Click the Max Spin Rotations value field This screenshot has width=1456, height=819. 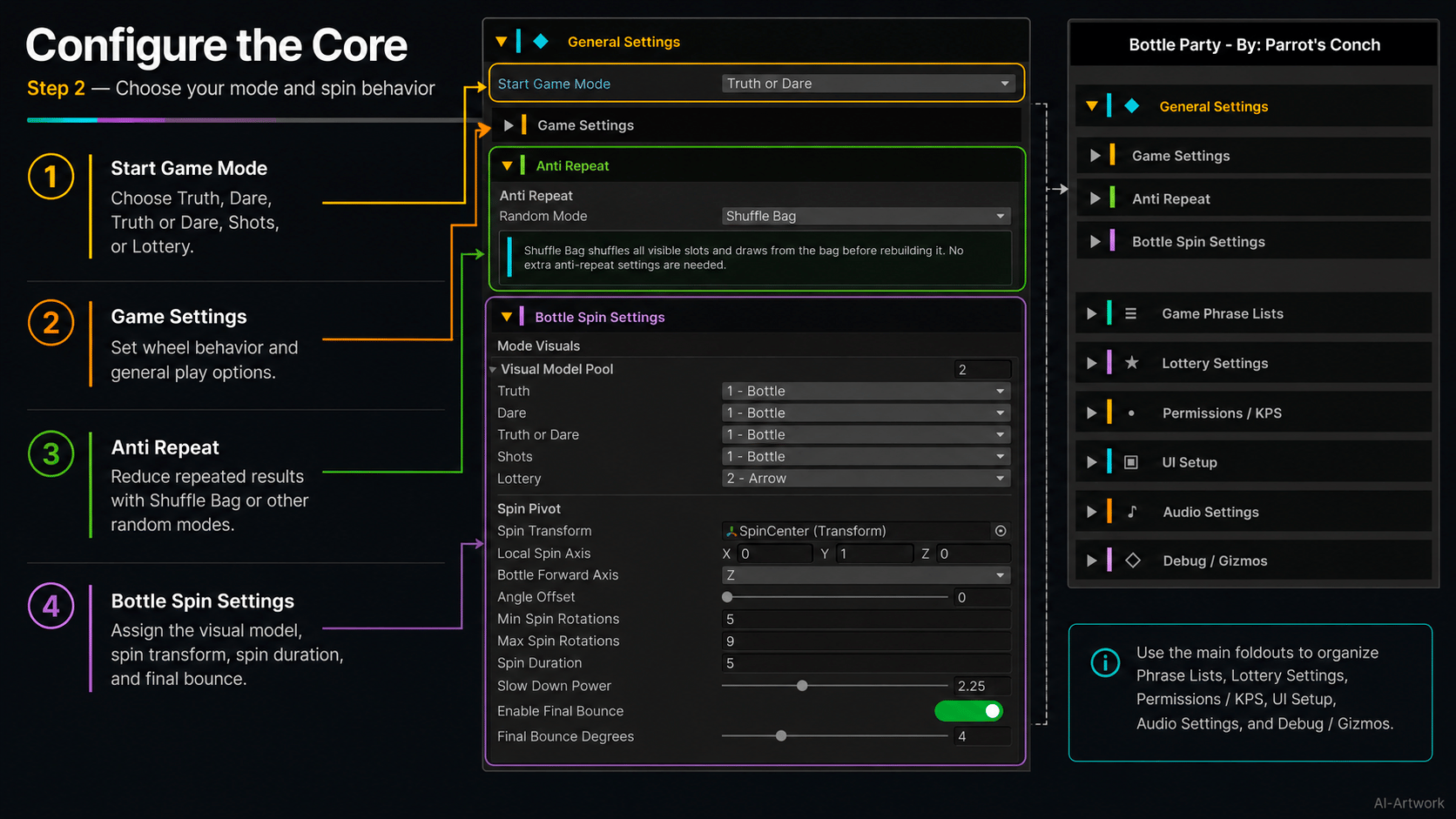click(x=866, y=641)
